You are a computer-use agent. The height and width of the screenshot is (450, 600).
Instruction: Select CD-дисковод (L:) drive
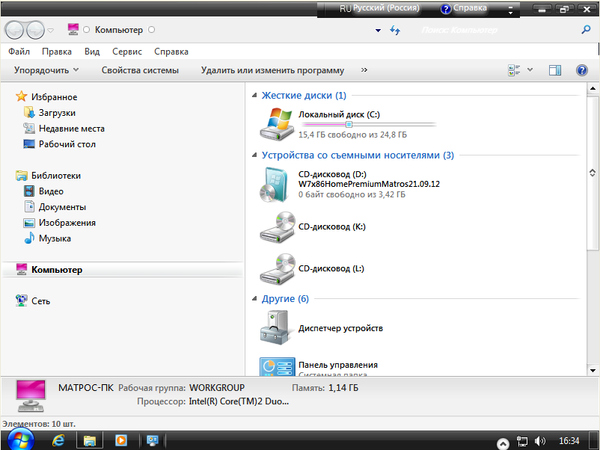point(277,270)
